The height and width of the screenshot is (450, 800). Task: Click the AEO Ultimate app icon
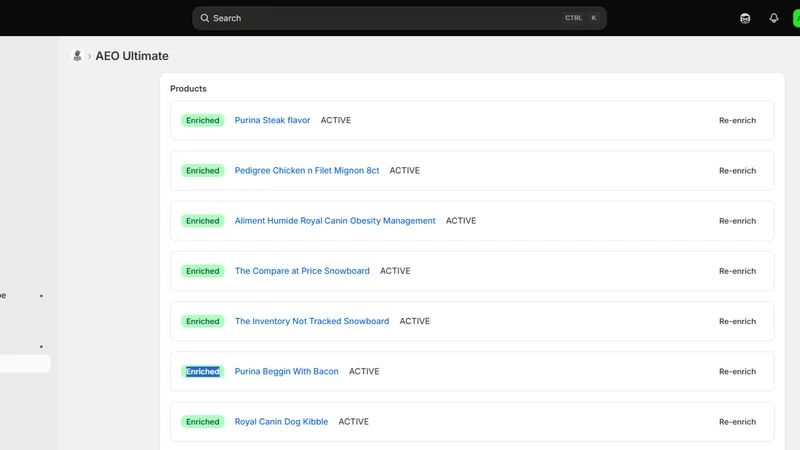pos(77,56)
